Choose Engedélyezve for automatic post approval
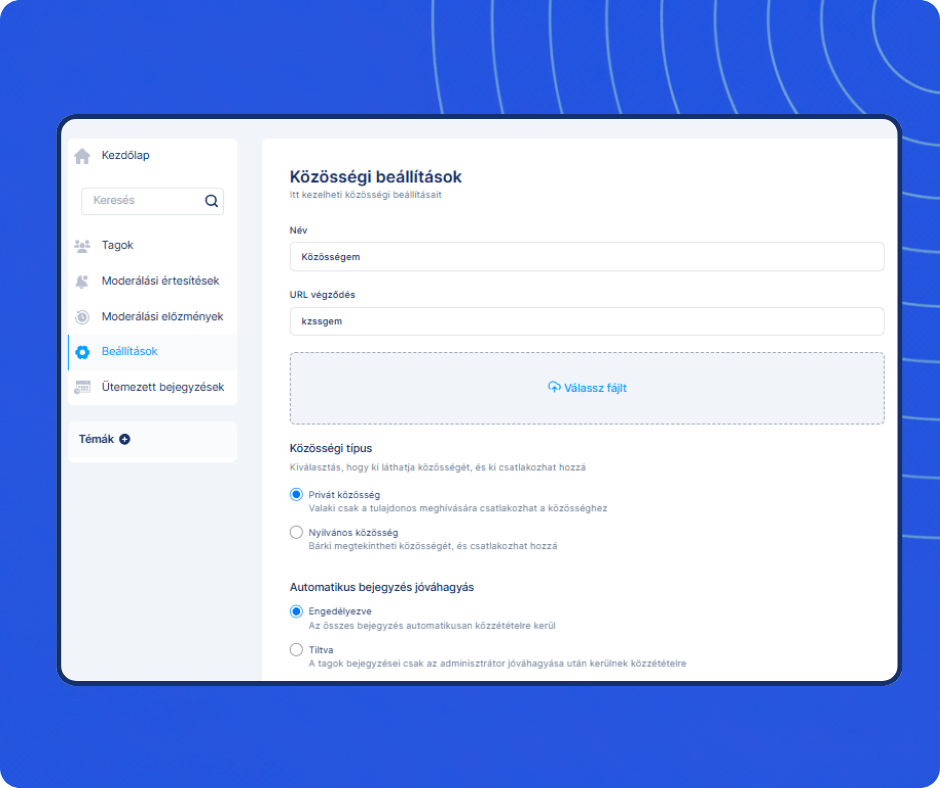This screenshot has width=940, height=788. (296, 612)
